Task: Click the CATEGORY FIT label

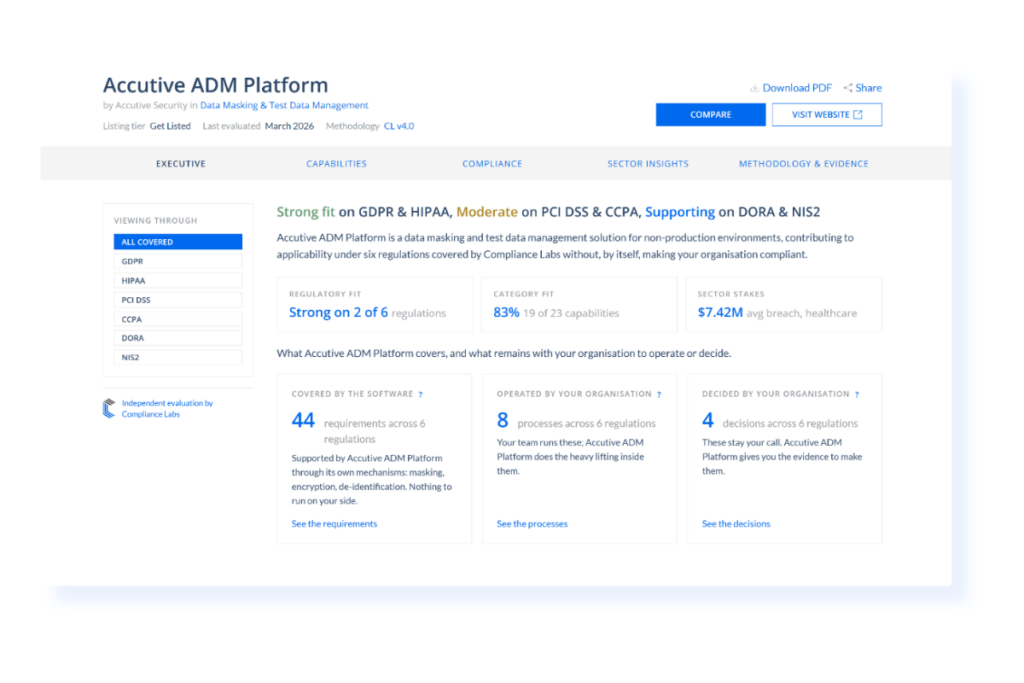Action: [x=524, y=294]
